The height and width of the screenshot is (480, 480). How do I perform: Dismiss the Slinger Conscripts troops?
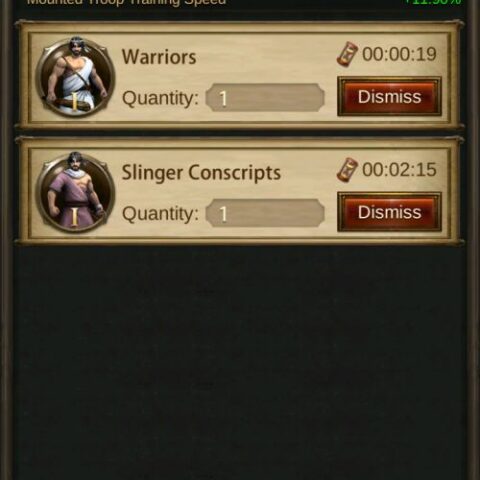[389, 212]
